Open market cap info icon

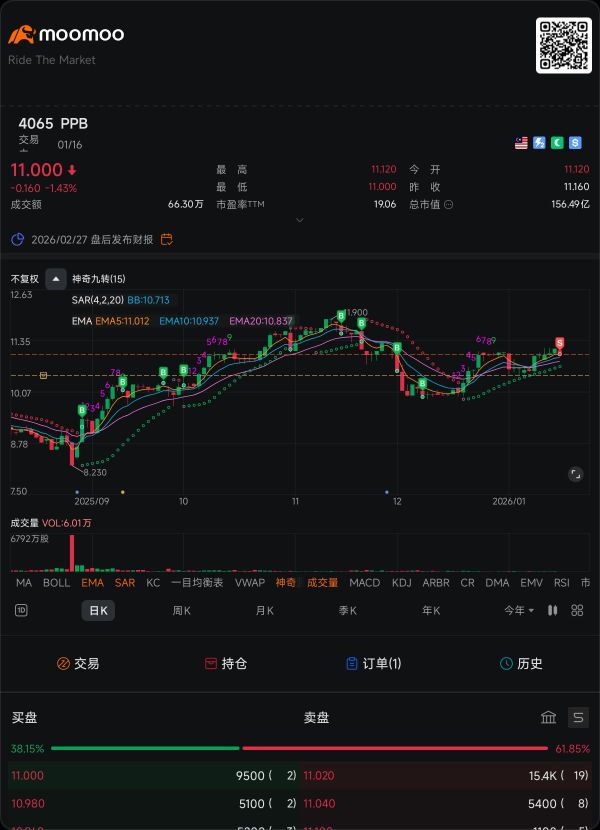449,204
